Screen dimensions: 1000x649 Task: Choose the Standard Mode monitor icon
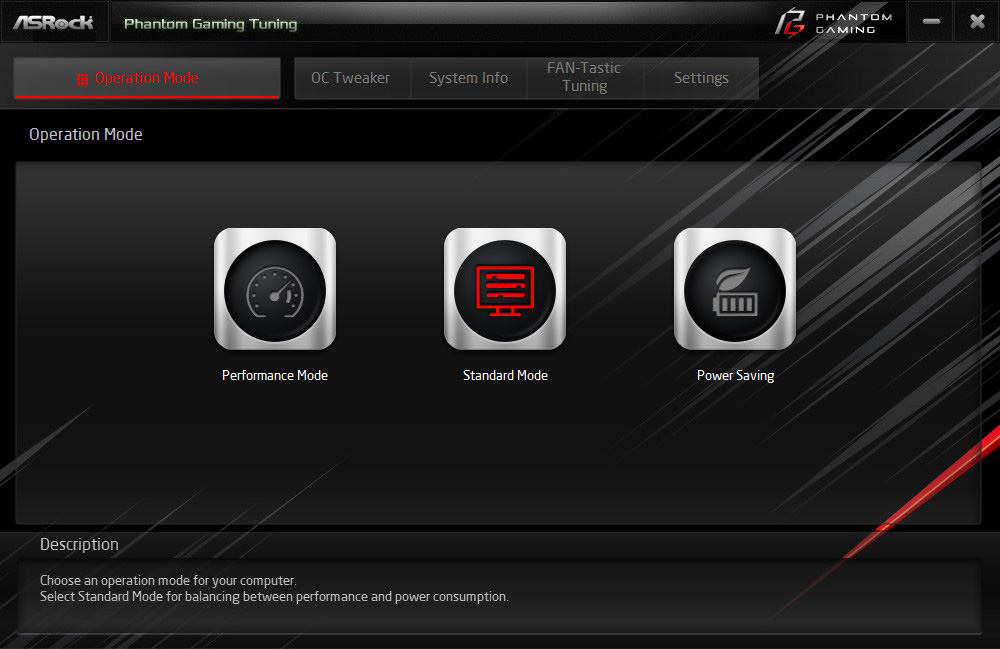[x=505, y=289]
